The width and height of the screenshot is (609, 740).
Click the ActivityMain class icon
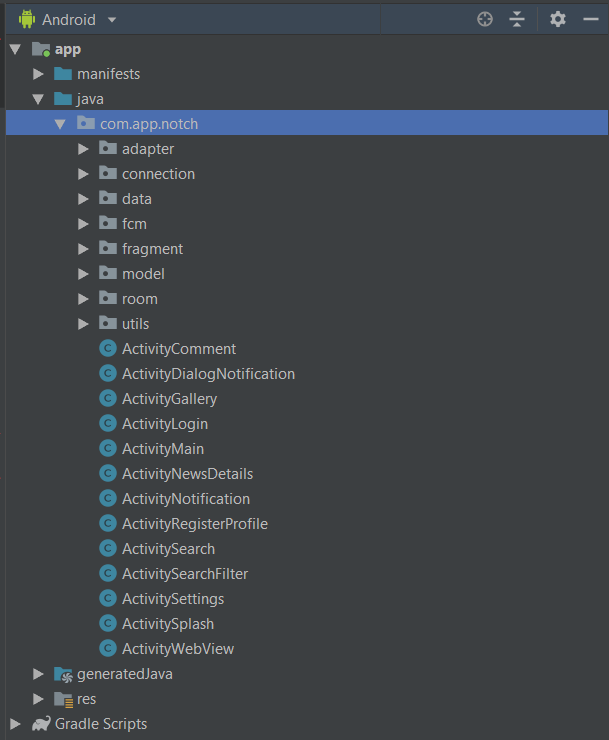[x=108, y=449]
